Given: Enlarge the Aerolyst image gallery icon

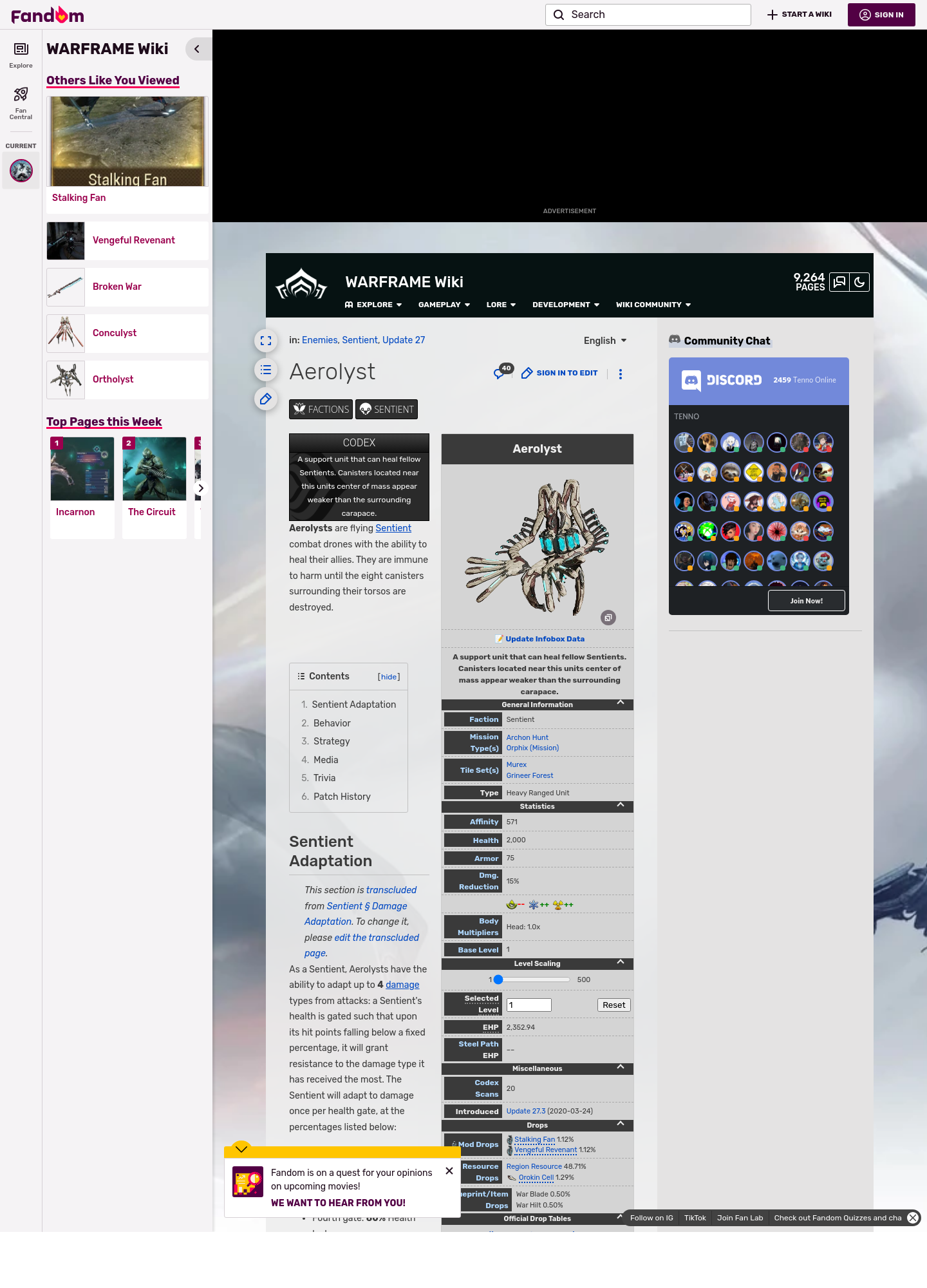Looking at the screenshot, I should click(608, 618).
